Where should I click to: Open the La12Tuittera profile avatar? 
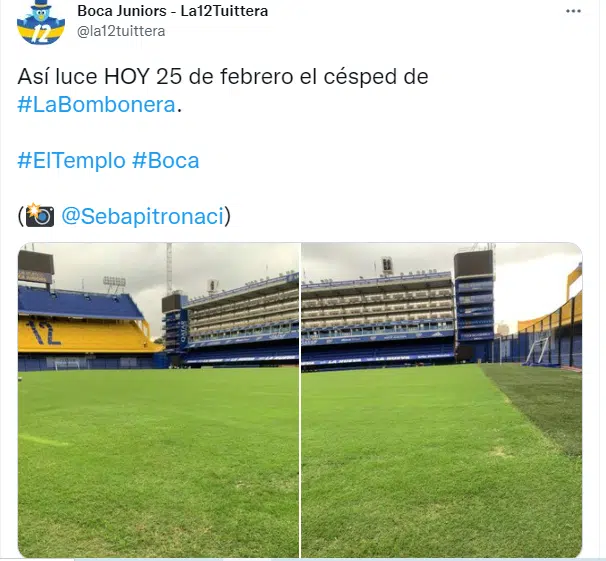click(x=41, y=22)
